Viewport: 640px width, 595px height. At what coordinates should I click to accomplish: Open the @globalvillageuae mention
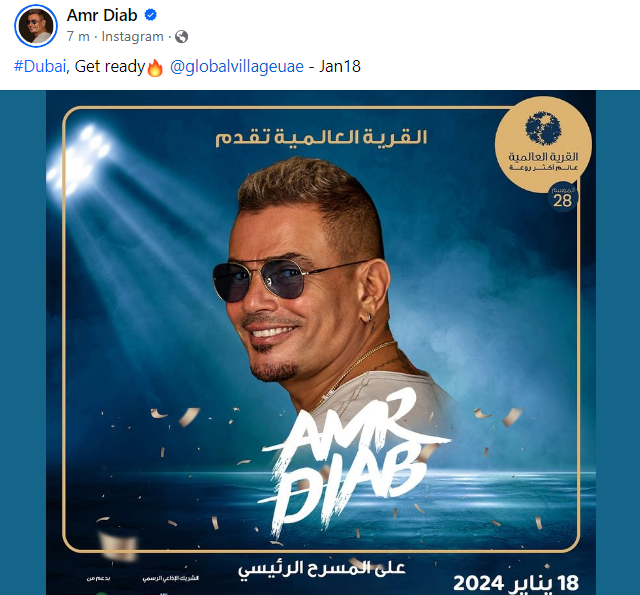point(237,67)
